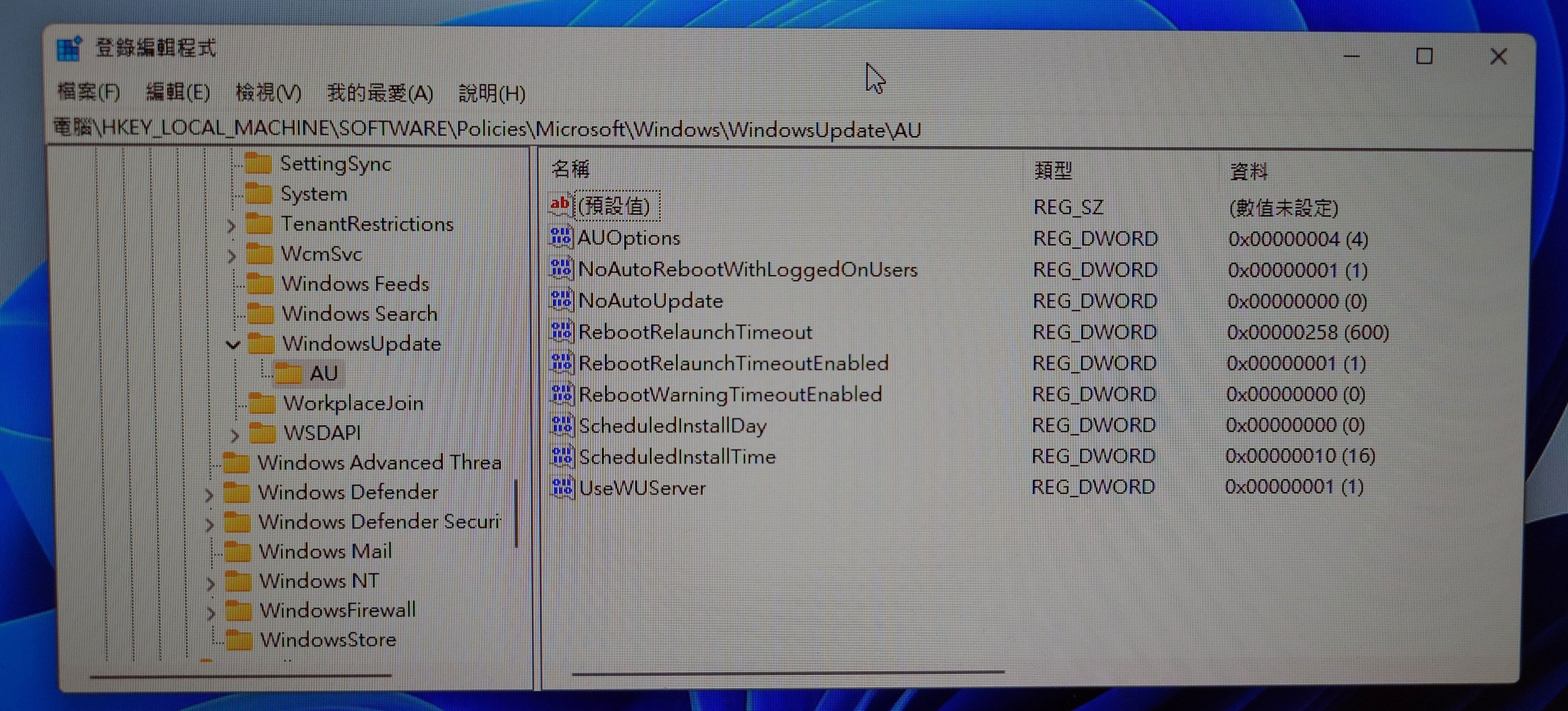Select the System folder icon in tree

pyautogui.click(x=259, y=194)
